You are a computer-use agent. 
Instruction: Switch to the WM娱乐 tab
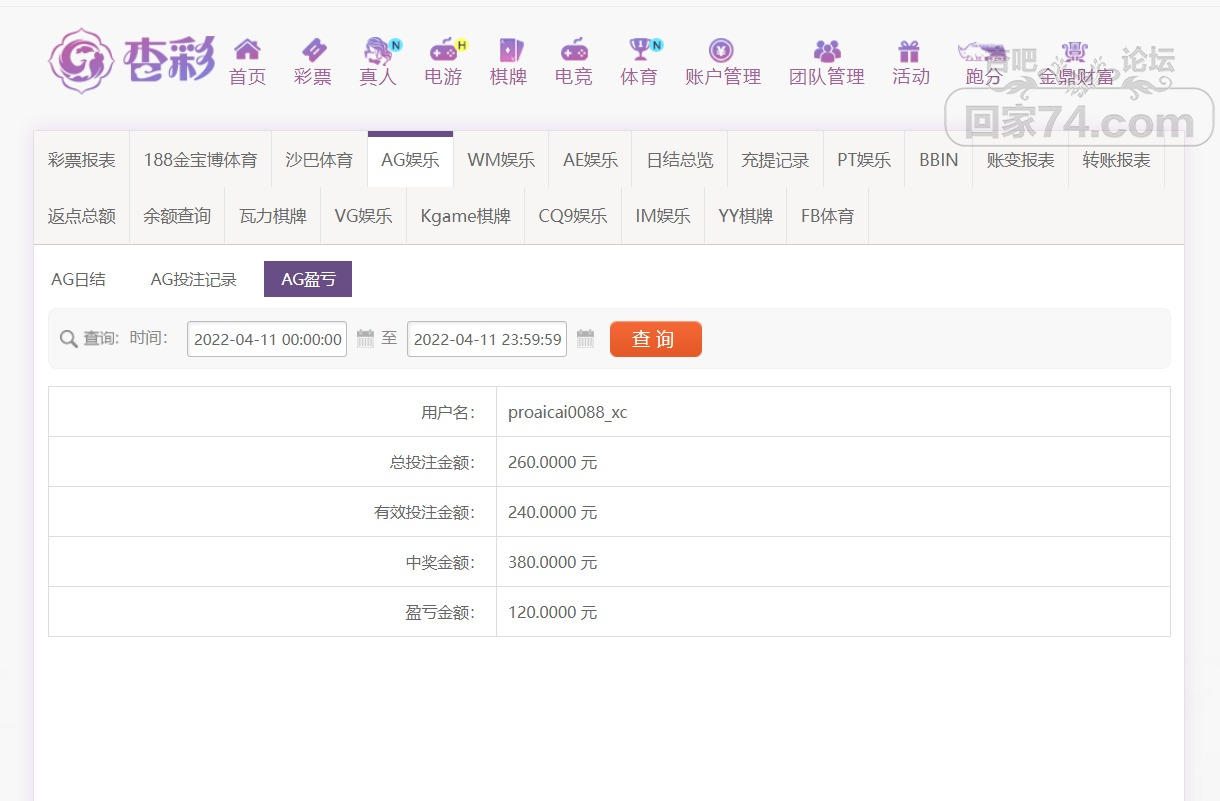tap(501, 160)
